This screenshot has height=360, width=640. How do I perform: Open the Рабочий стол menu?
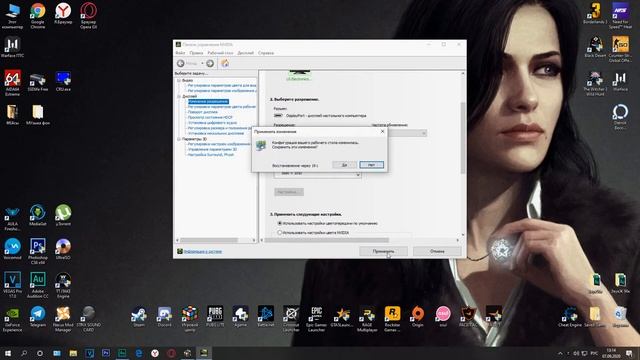(220, 53)
